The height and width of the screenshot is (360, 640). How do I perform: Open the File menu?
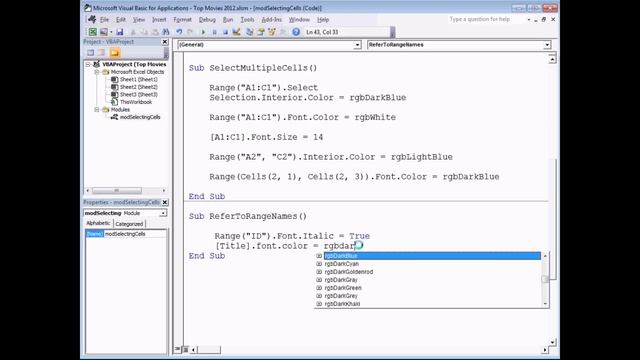pyautogui.click(x=104, y=20)
